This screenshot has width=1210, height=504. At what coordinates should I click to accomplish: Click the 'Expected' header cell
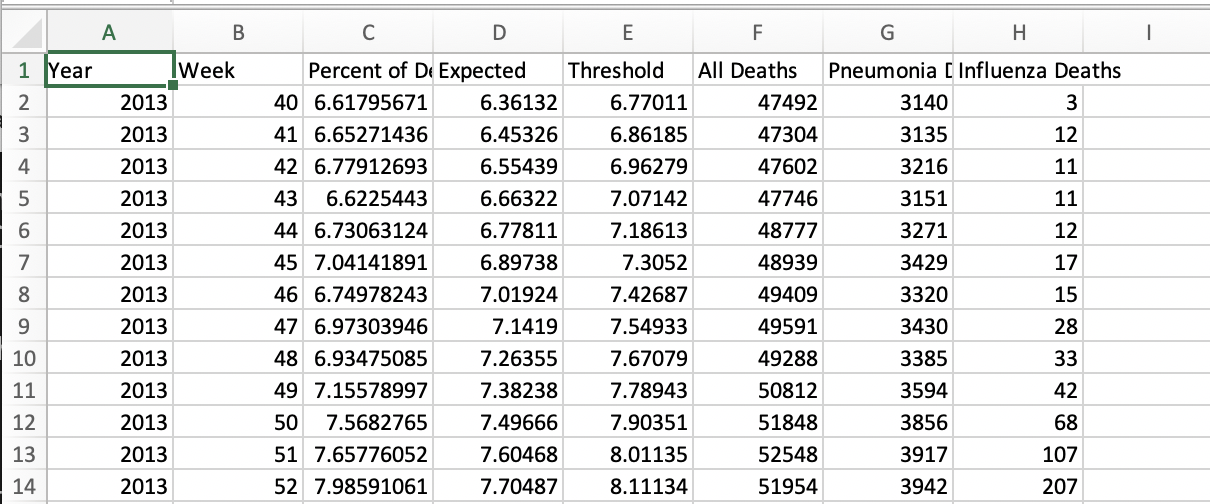click(497, 70)
